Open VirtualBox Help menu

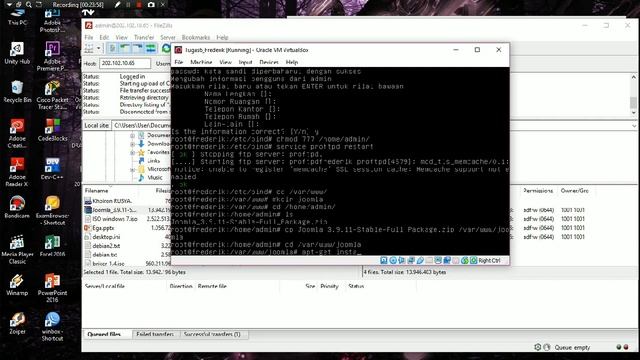click(292, 62)
